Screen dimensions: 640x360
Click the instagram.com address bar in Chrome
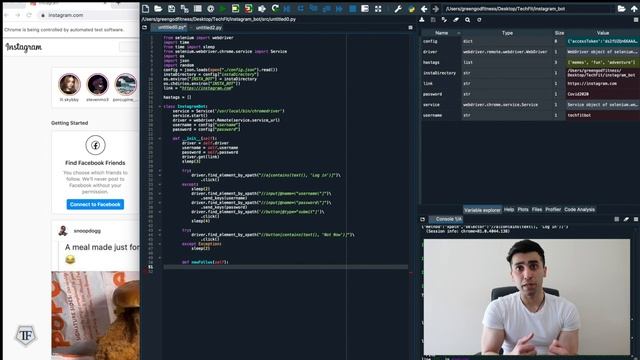[88, 15]
